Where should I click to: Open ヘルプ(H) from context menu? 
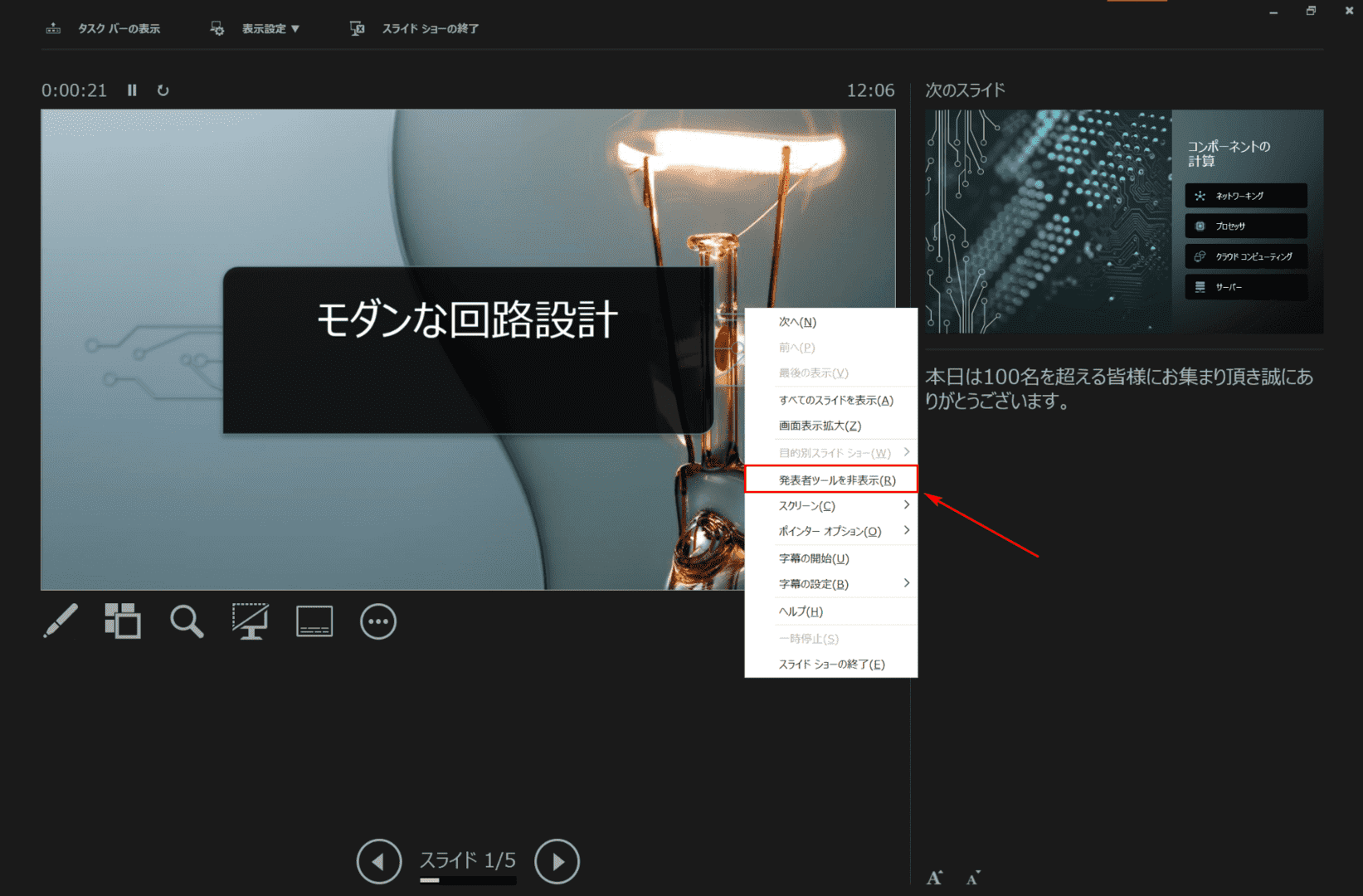(x=831, y=611)
